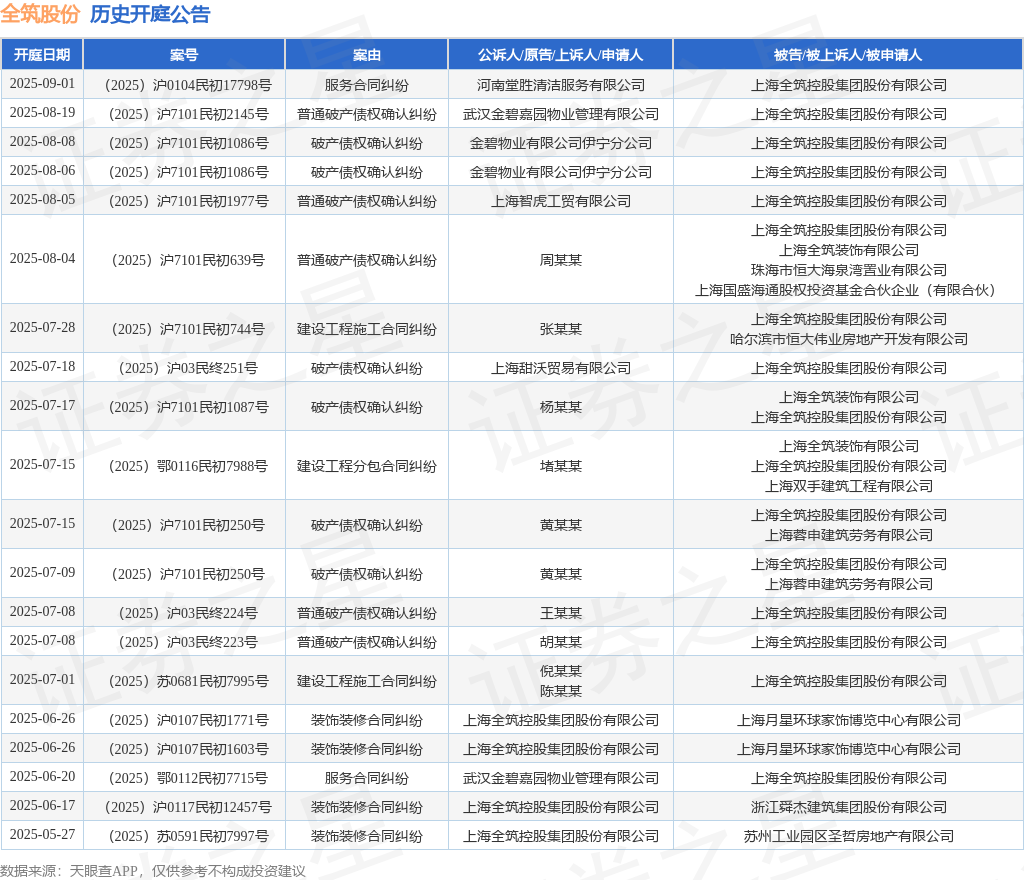Image resolution: width=1024 pixels, height=880 pixels.
Task: Select the 开庭日期 column header
Action: (42, 55)
